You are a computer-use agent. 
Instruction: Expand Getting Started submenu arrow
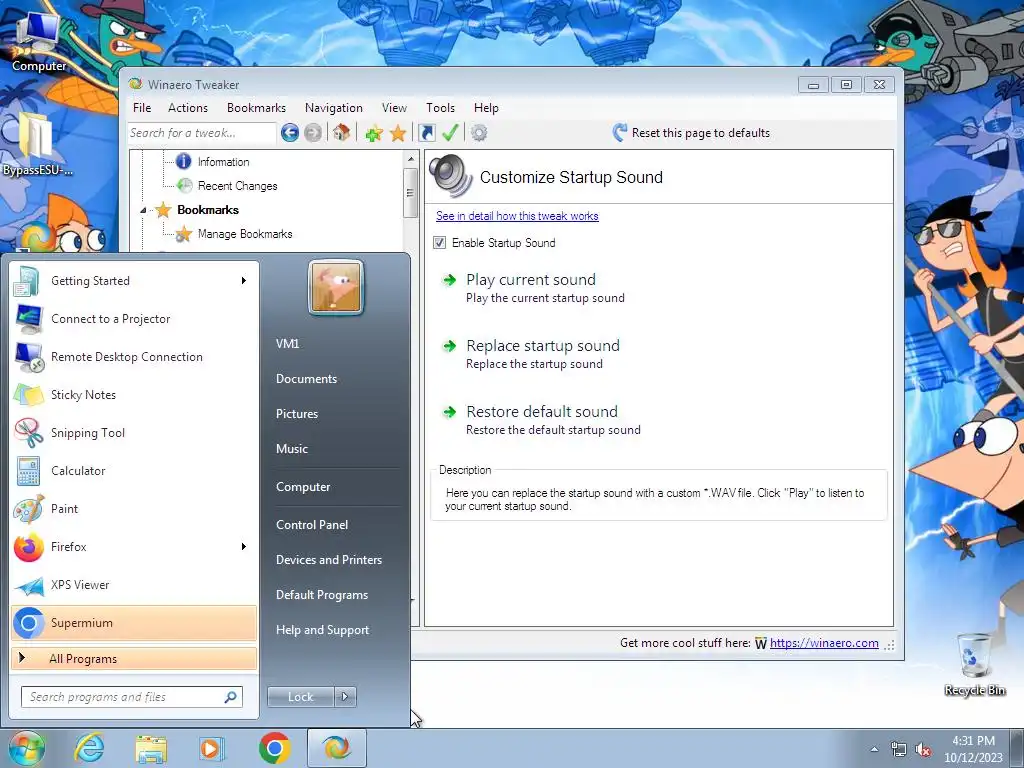(x=244, y=281)
